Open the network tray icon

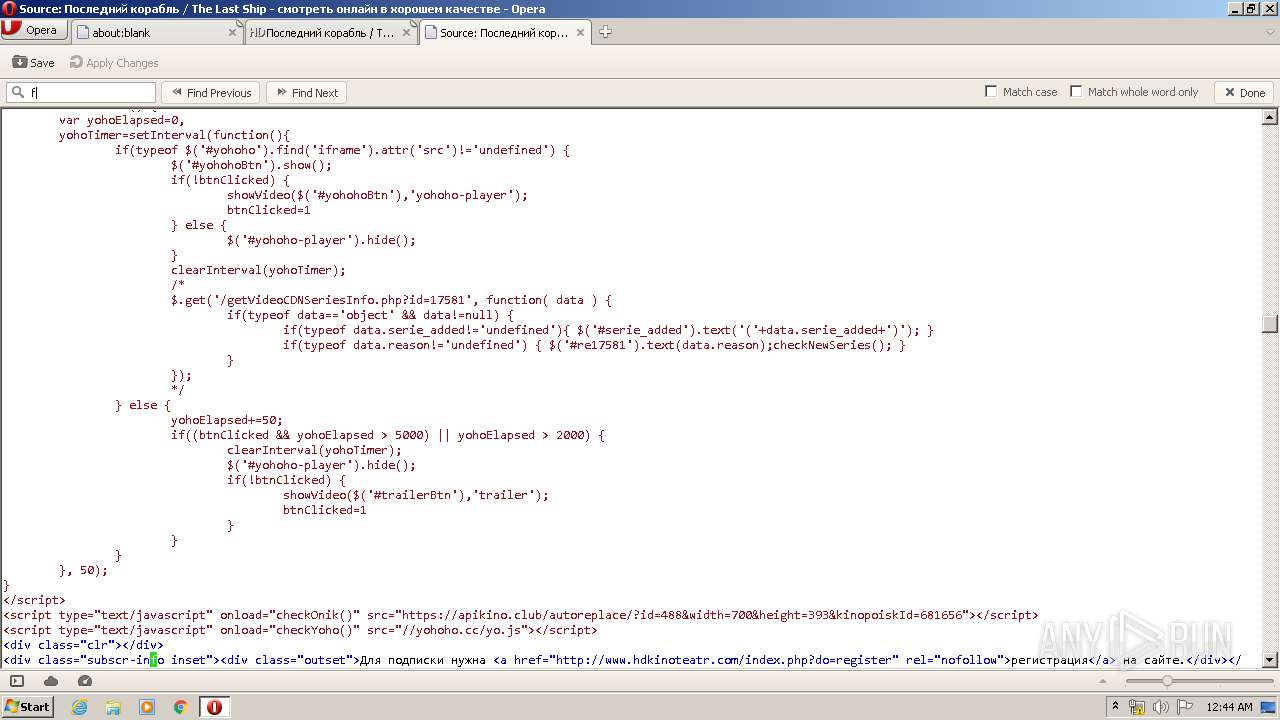(1137, 707)
